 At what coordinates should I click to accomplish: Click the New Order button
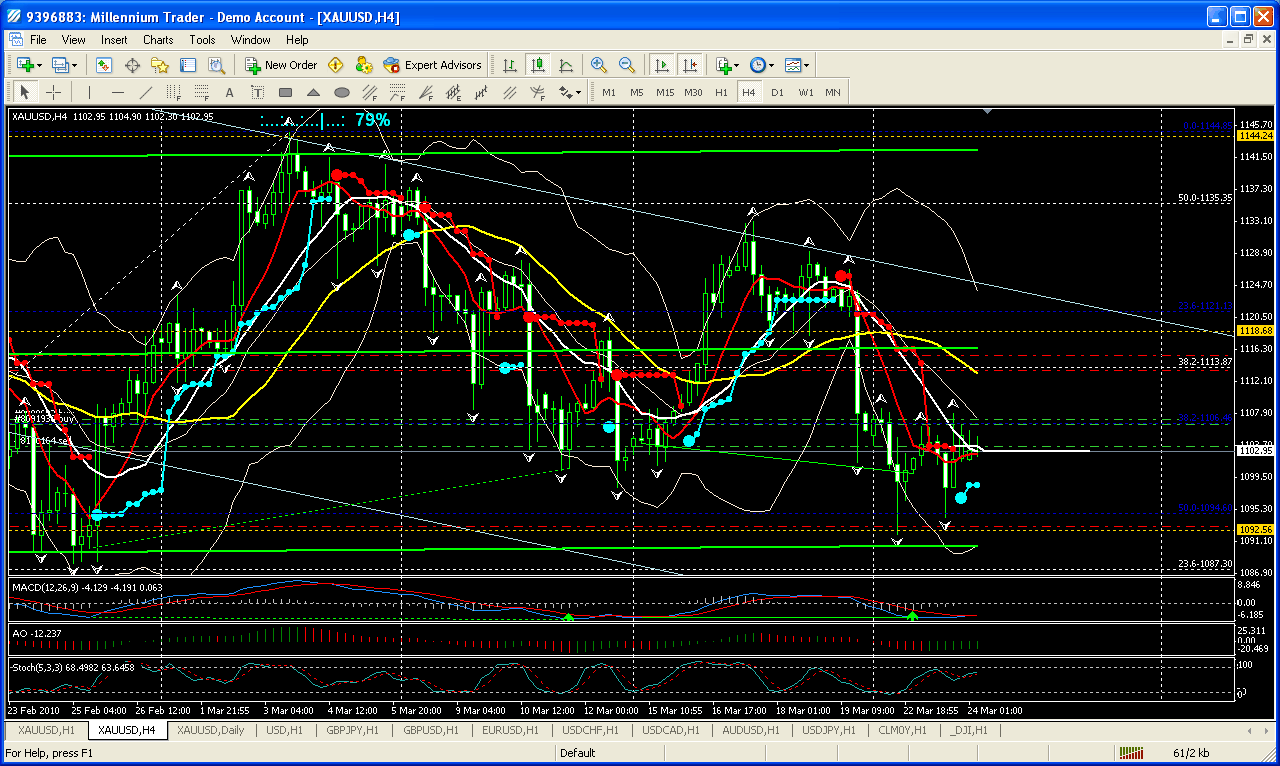tap(282, 65)
